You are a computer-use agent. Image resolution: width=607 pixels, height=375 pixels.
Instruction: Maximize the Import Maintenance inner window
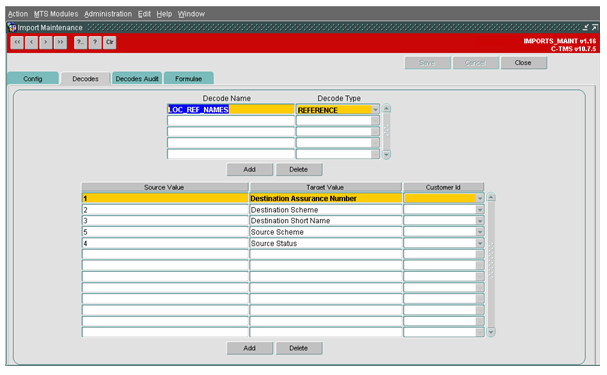click(594, 27)
